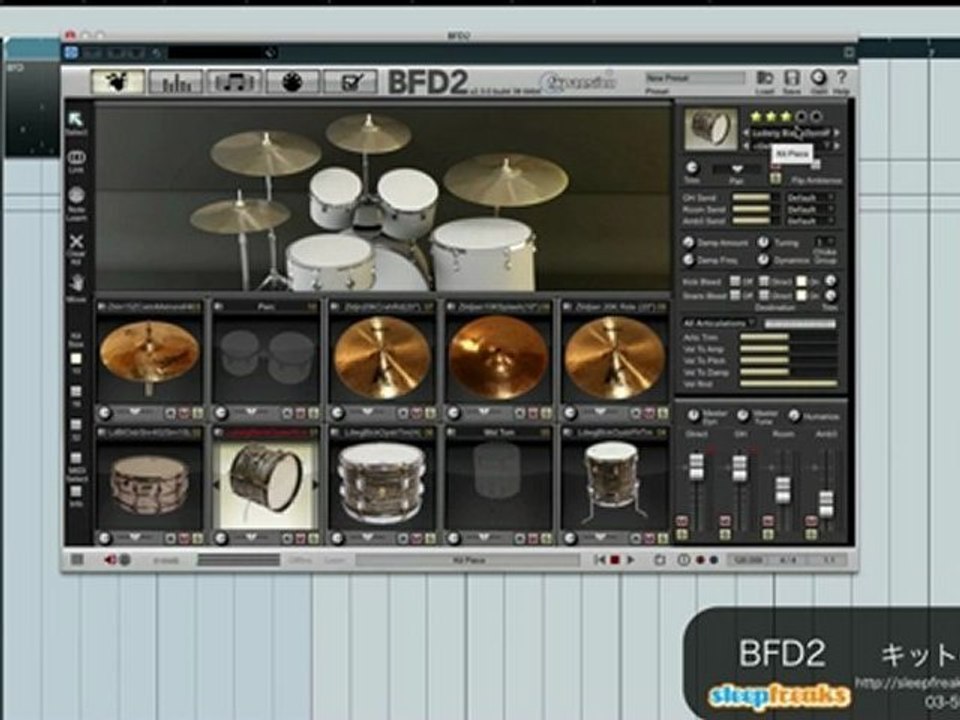Image resolution: width=960 pixels, height=720 pixels.
Task: Open the Kit page drum-kit tab
Action: point(118,81)
